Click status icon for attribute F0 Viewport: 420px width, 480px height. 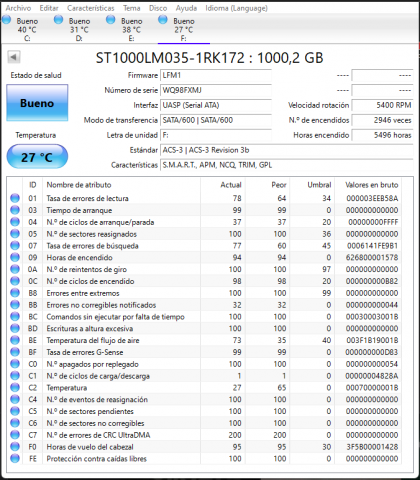pos(15,447)
